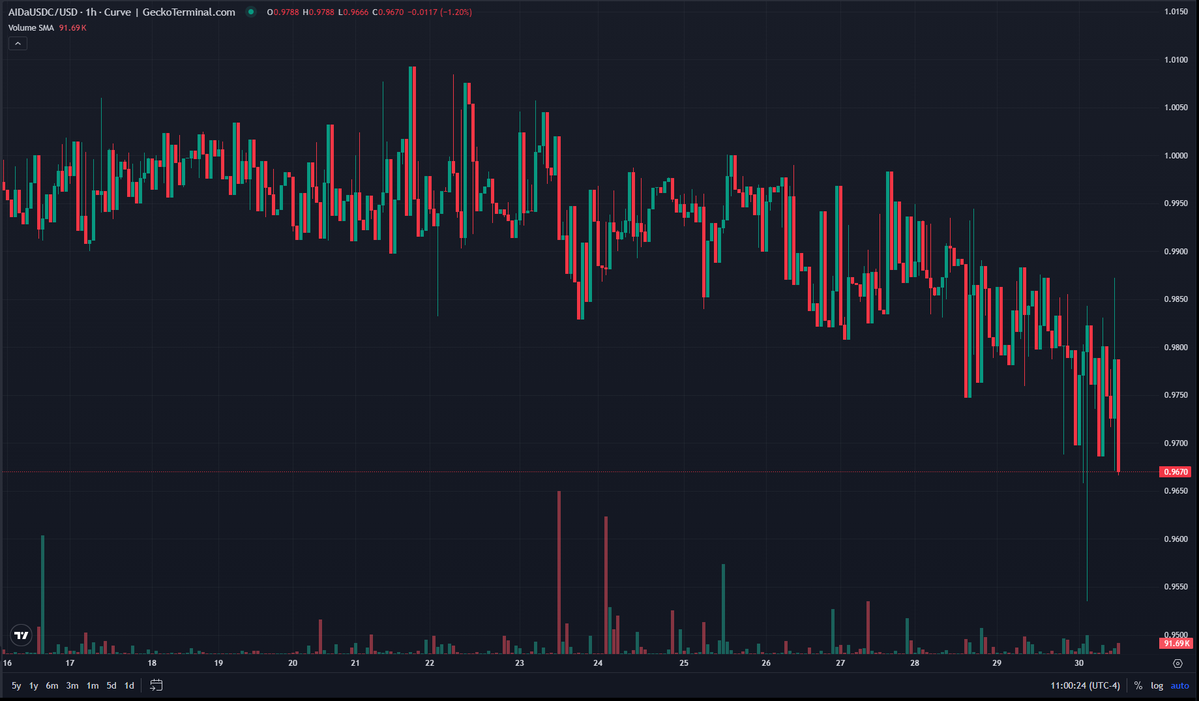Switch to the 3m range
Screen dimensions: 1199x701
(72, 686)
